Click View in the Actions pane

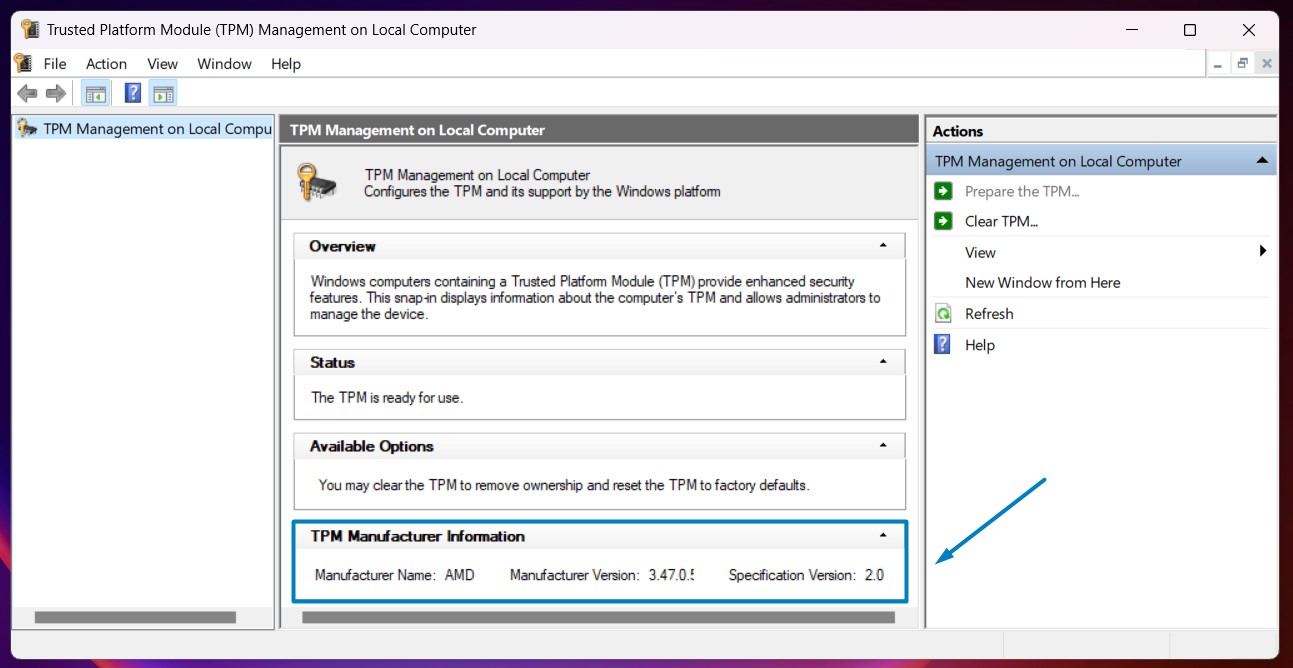980,253
